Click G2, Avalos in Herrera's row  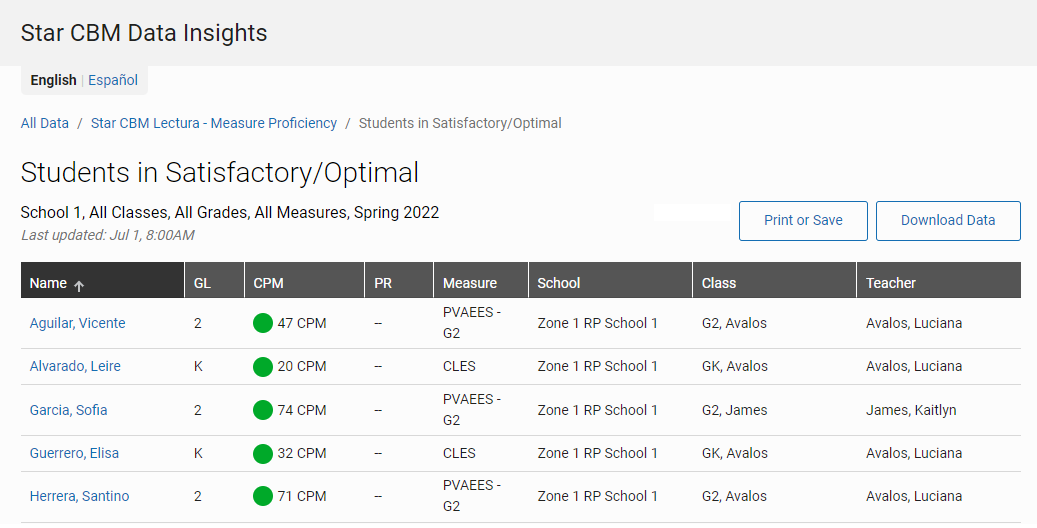pyautogui.click(x=734, y=496)
